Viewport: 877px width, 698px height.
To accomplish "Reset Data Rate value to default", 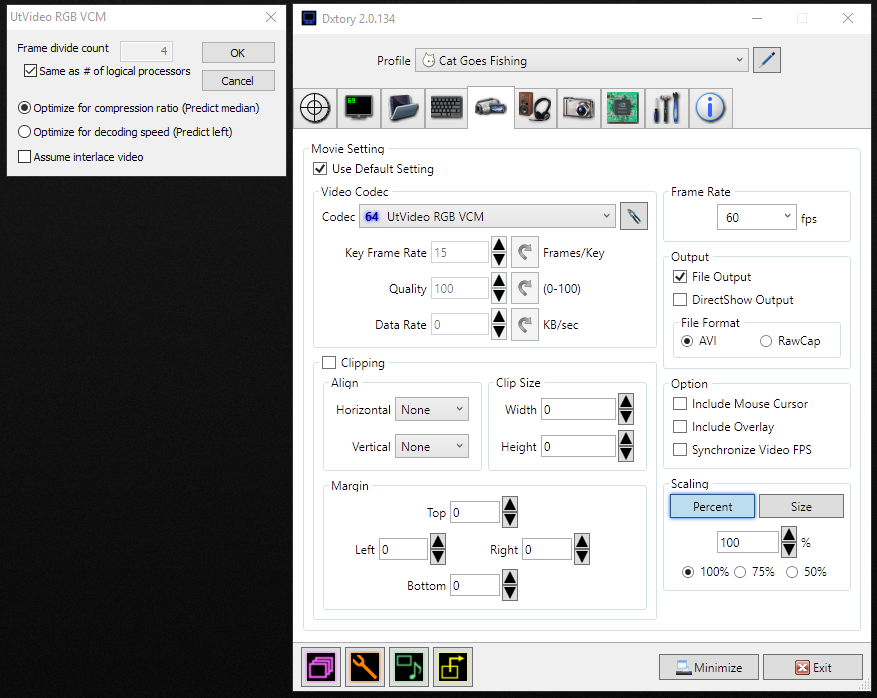I will pos(525,324).
